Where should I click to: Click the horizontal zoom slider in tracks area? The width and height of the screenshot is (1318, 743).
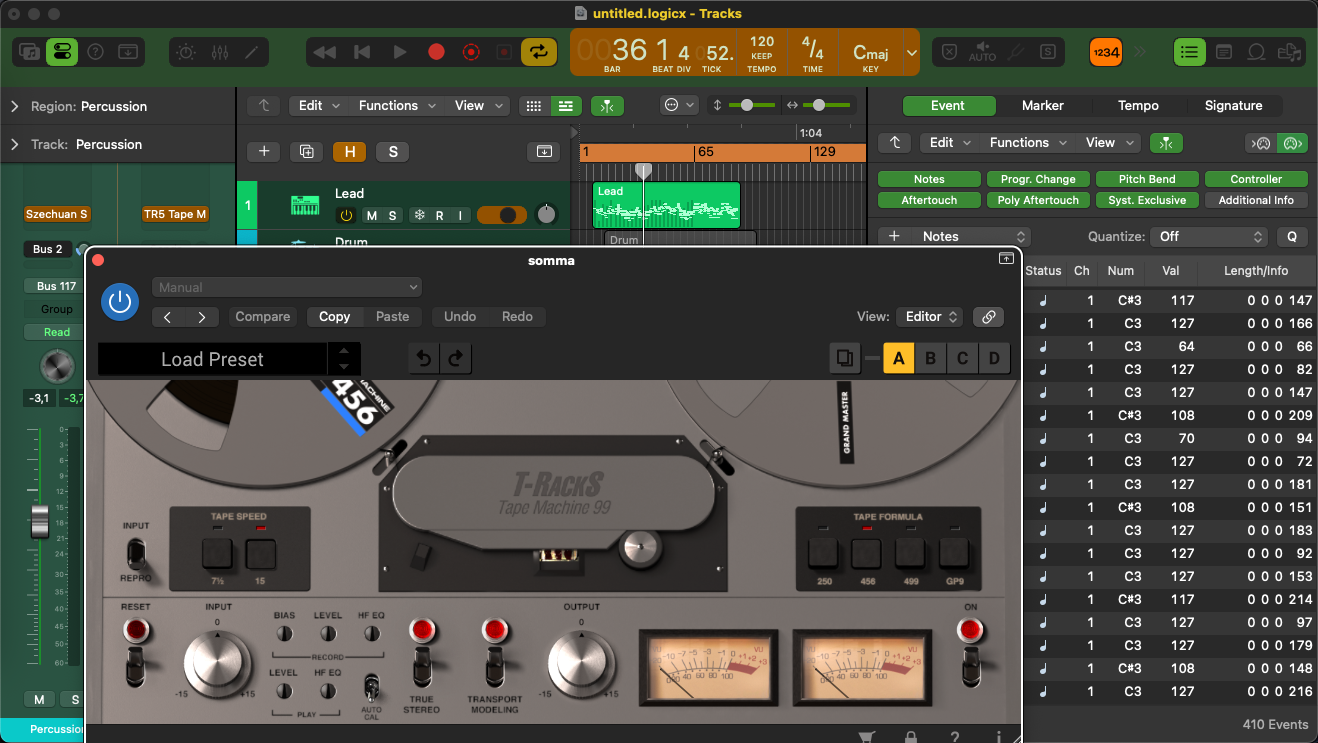click(x=819, y=106)
